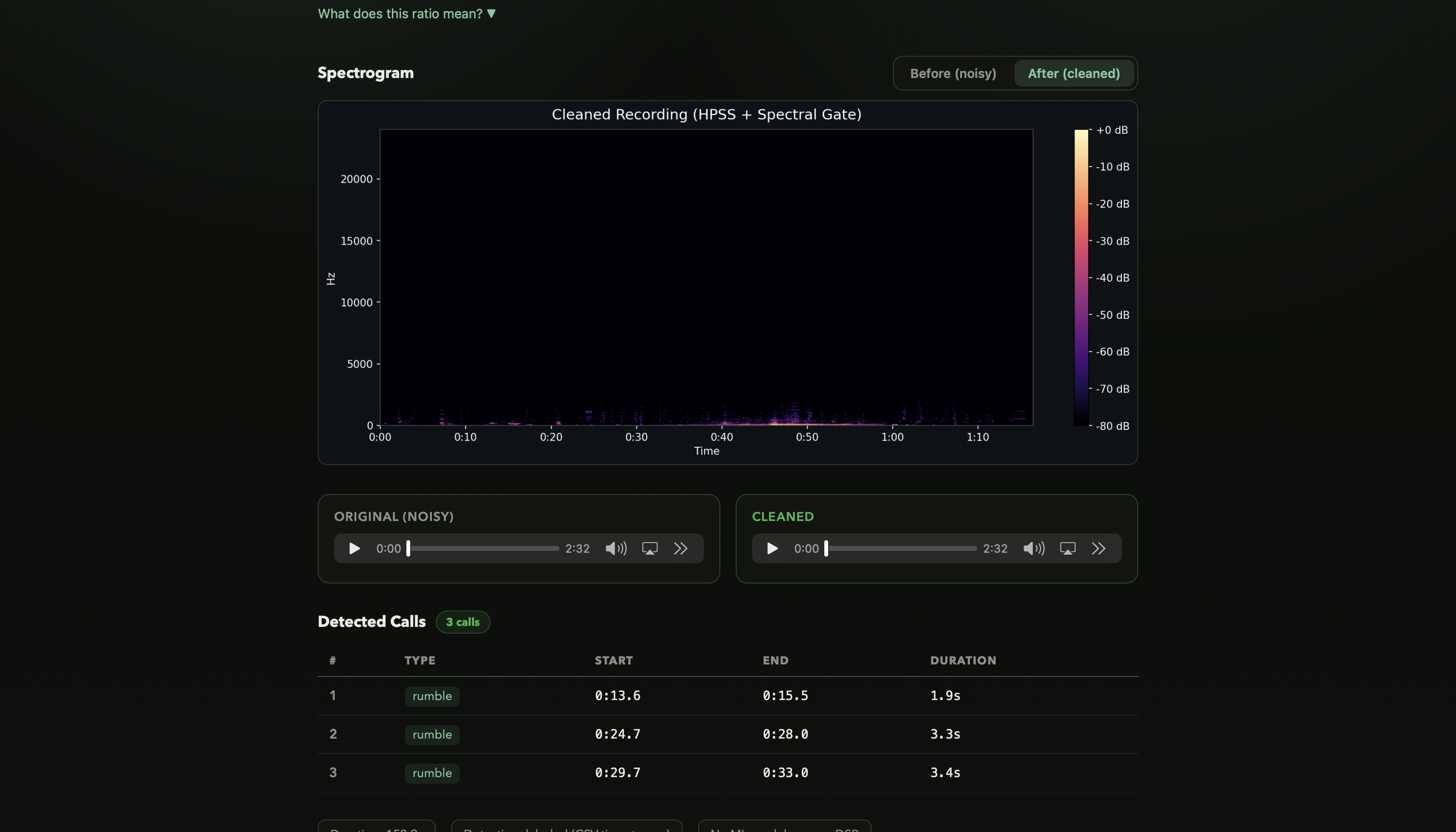Expand 'What does this ratio mean?'
Image resolution: width=1456 pixels, height=832 pixels.
pyautogui.click(x=406, y=13)
